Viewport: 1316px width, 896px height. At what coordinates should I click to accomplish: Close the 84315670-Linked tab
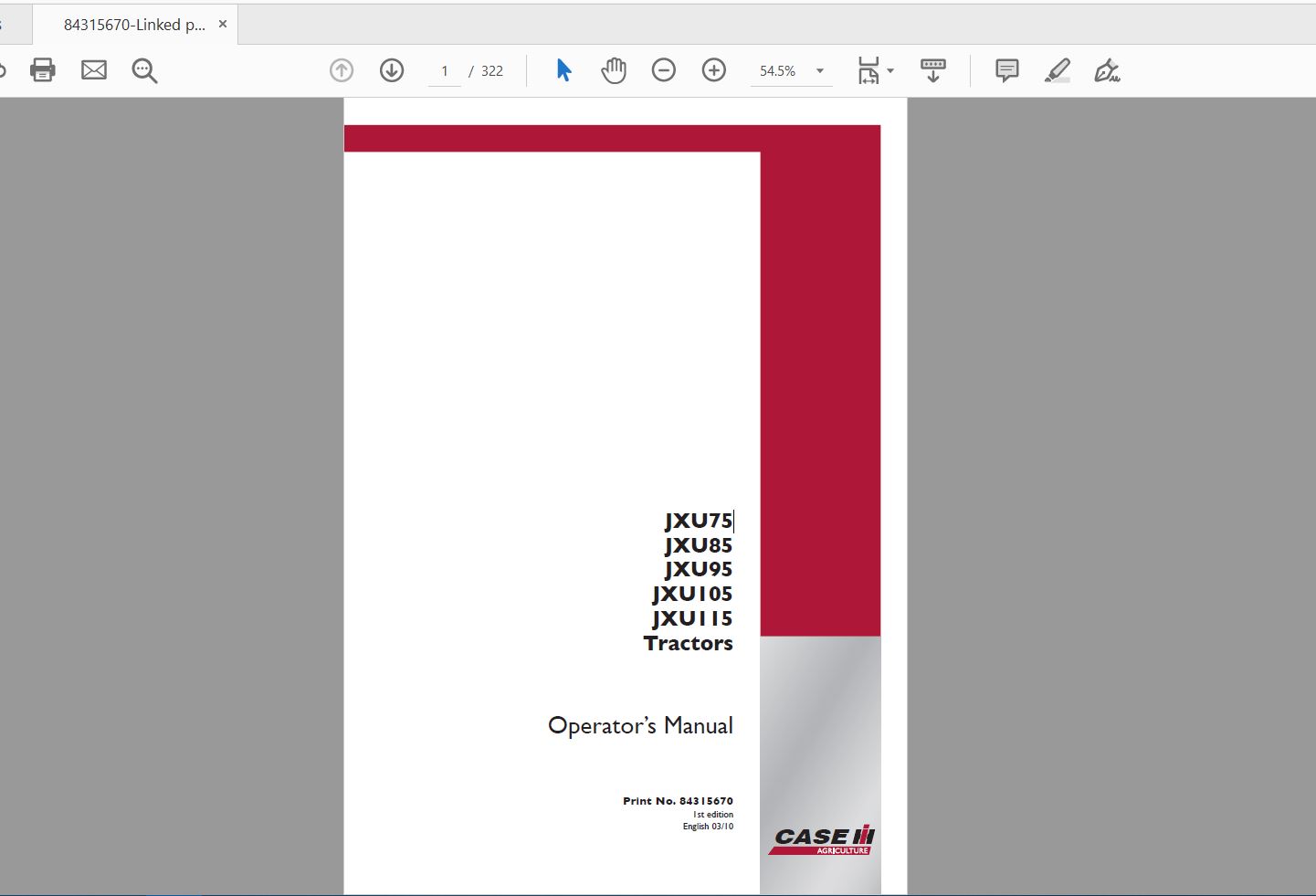click(x=223, y=25)
